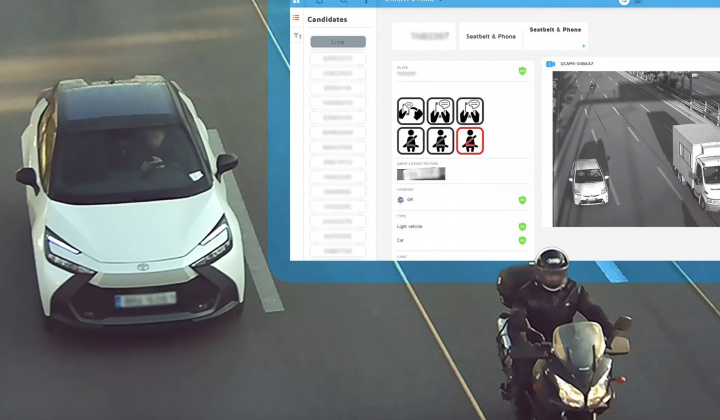
Task: Click the Candidates heading
Action: 327,20
